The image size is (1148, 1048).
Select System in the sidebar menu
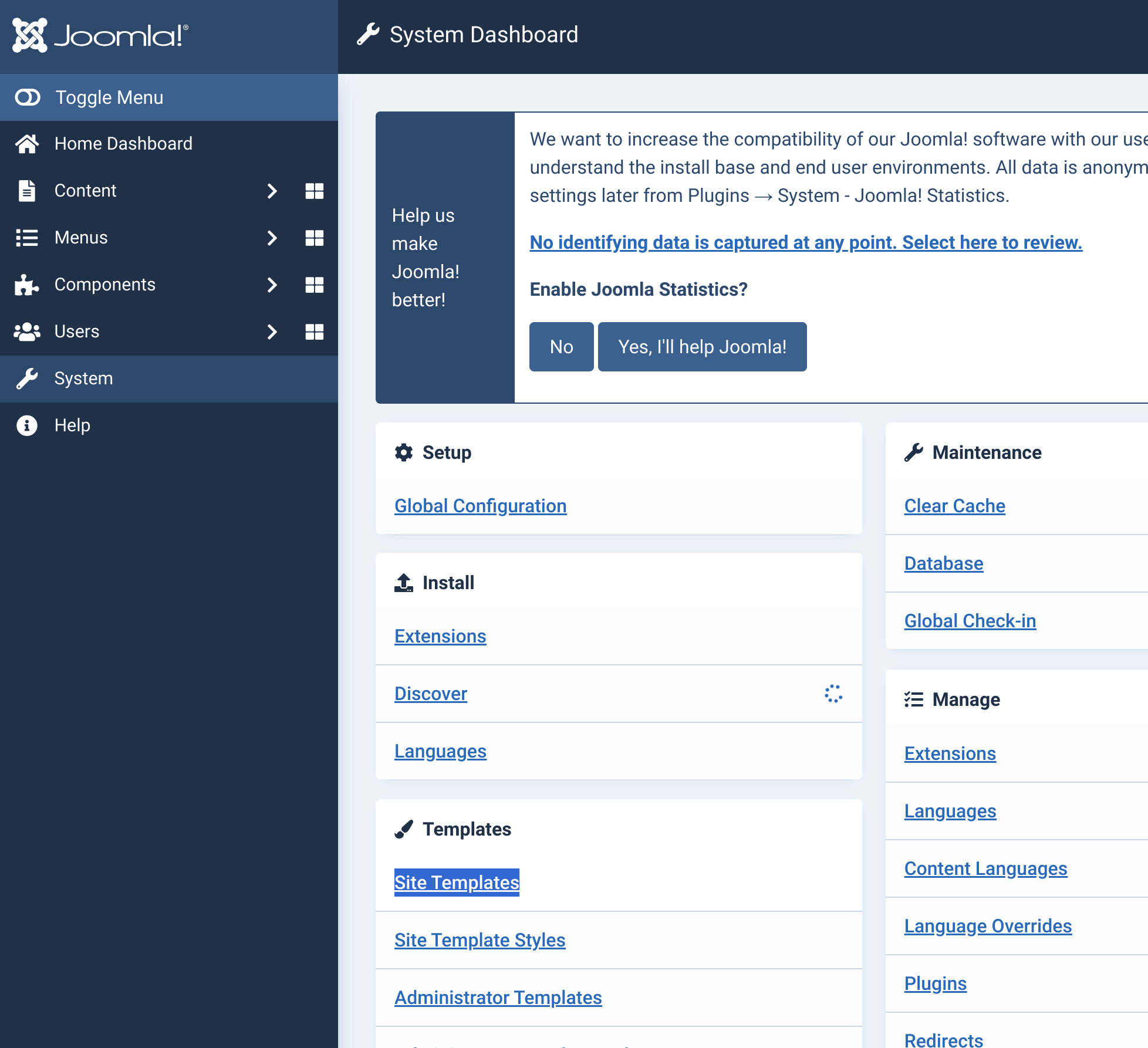[x=169, y=378]
